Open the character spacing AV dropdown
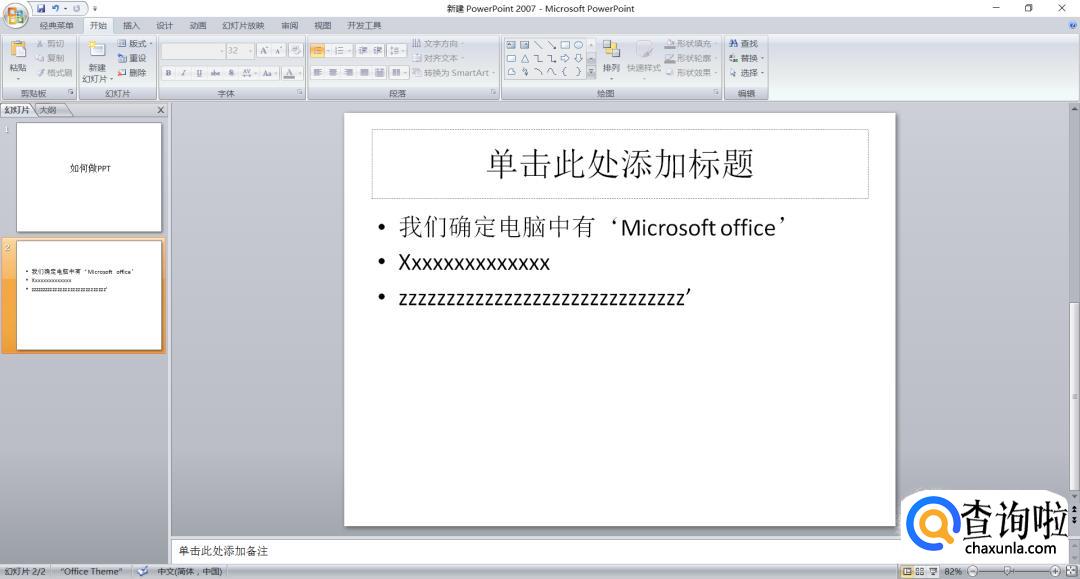The image size is (1080, 579). coord(249,72)
